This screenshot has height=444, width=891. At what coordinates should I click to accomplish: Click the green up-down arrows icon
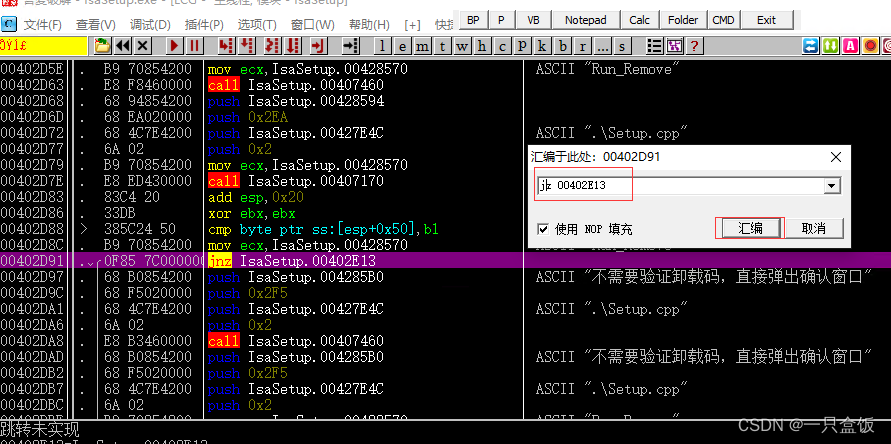[x=831, y=45]
